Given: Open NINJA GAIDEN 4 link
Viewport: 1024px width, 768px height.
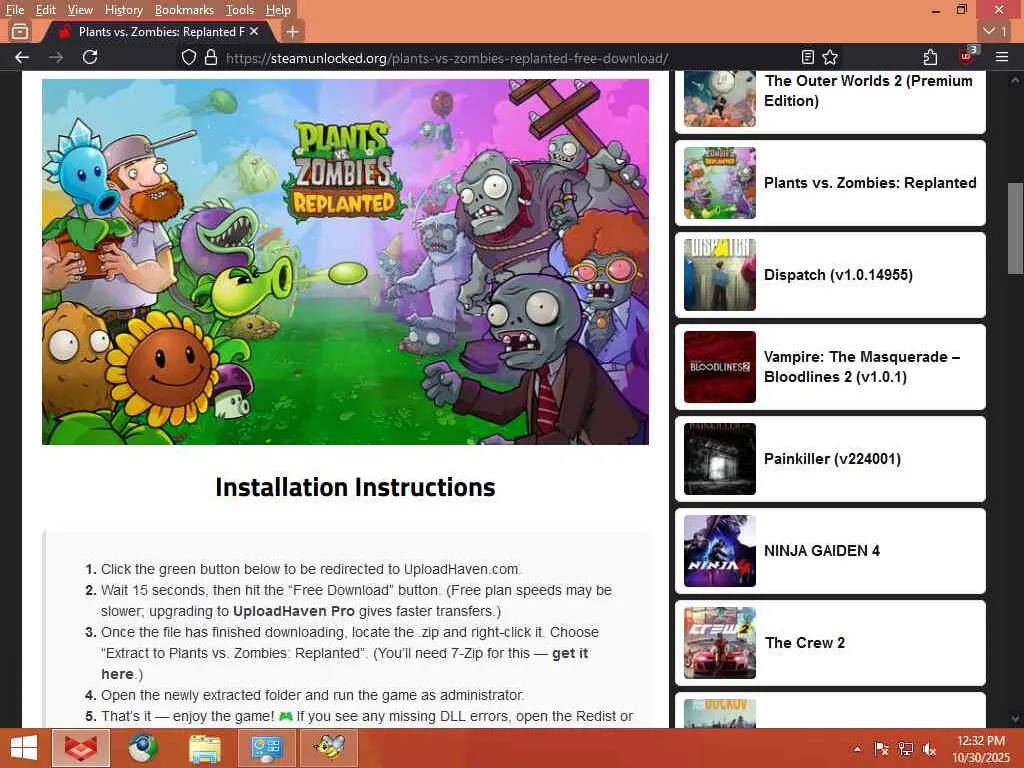Looking at the screenshot, I should tap(822, 551).
